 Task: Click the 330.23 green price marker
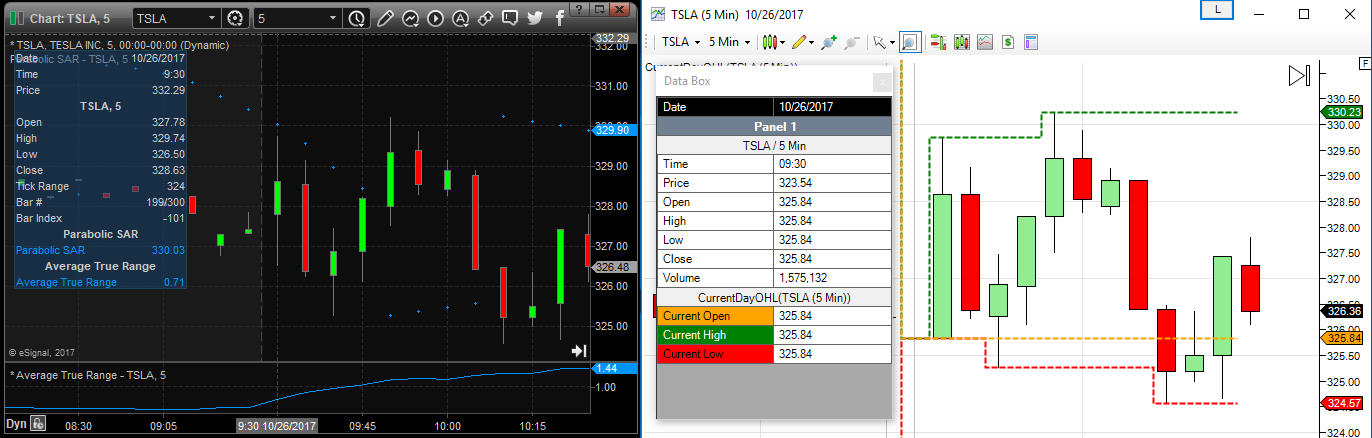[x=1344, y=112]
